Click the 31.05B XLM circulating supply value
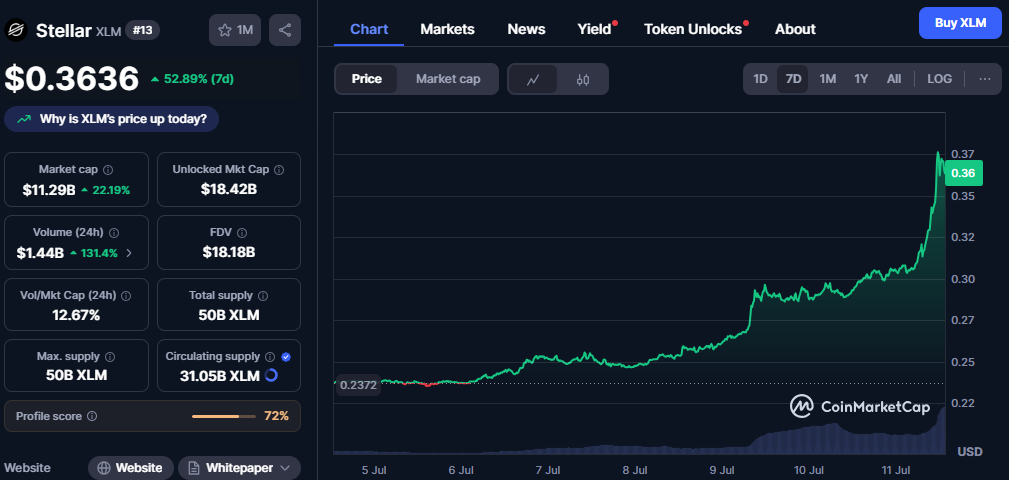 click(220, 375)
